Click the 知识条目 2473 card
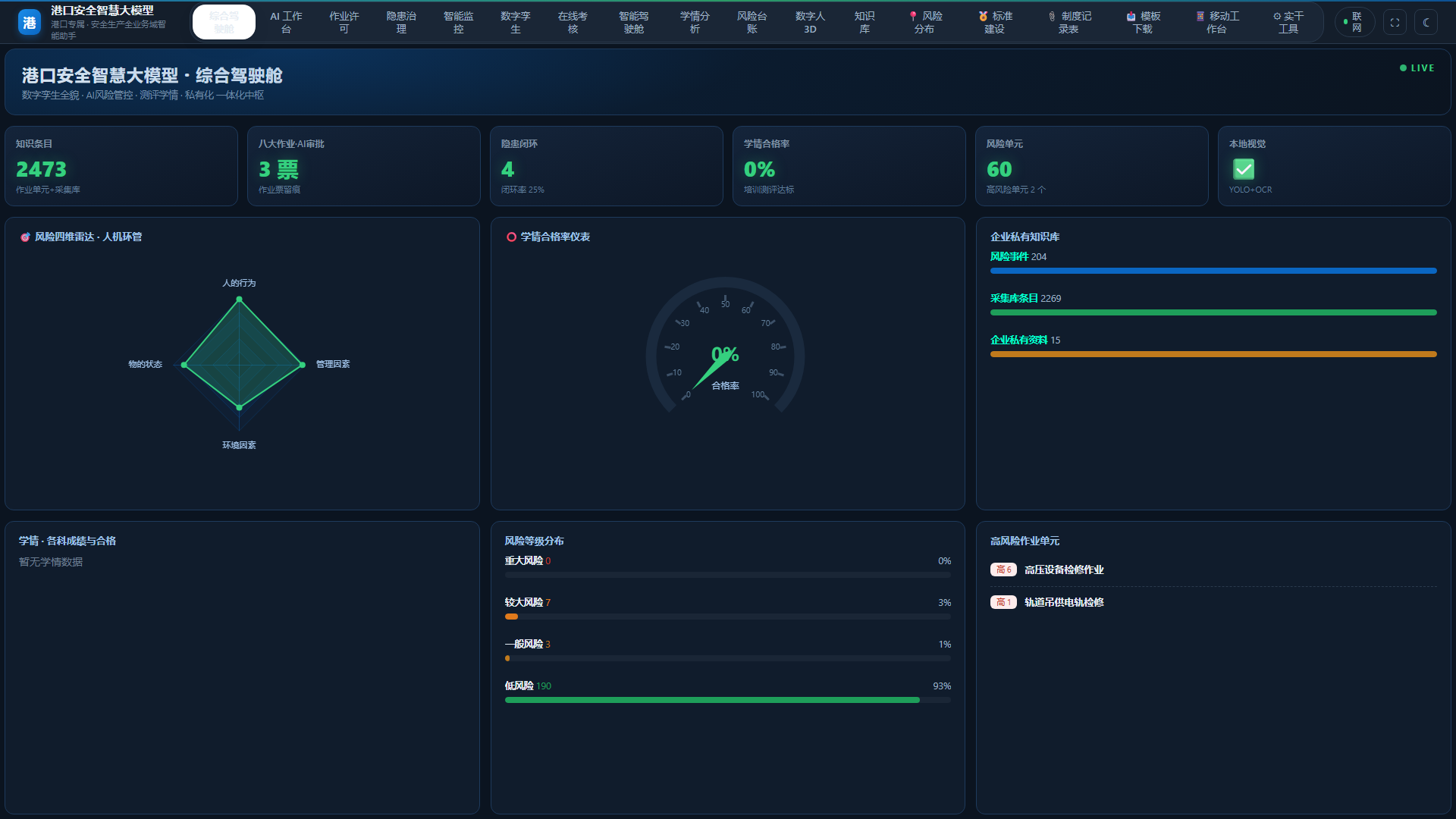Screen dimensions: 1456x819 coord(121,166)
